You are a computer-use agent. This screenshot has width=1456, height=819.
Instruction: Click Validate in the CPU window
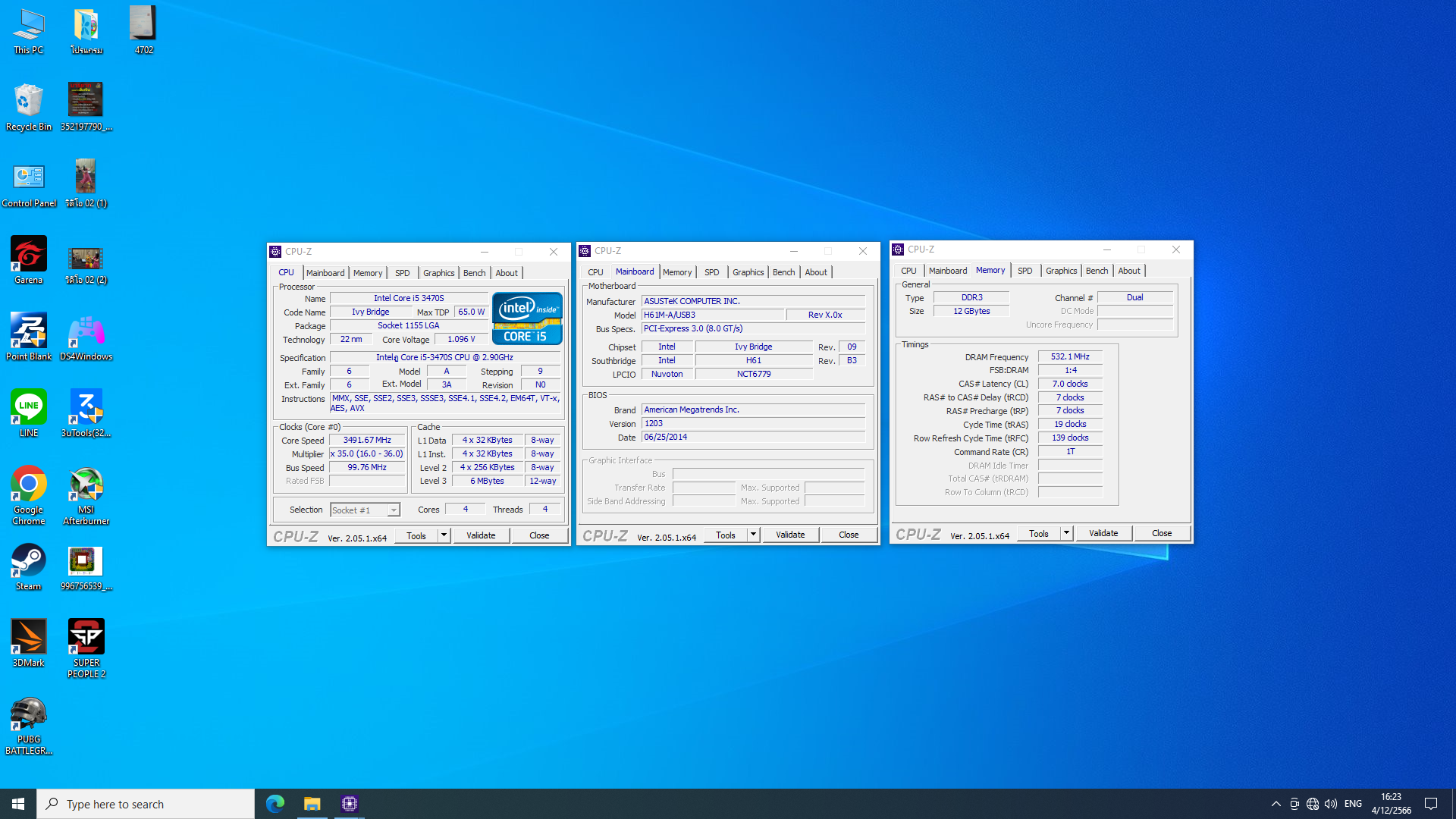pyautogui.click(x=481, y=535)
